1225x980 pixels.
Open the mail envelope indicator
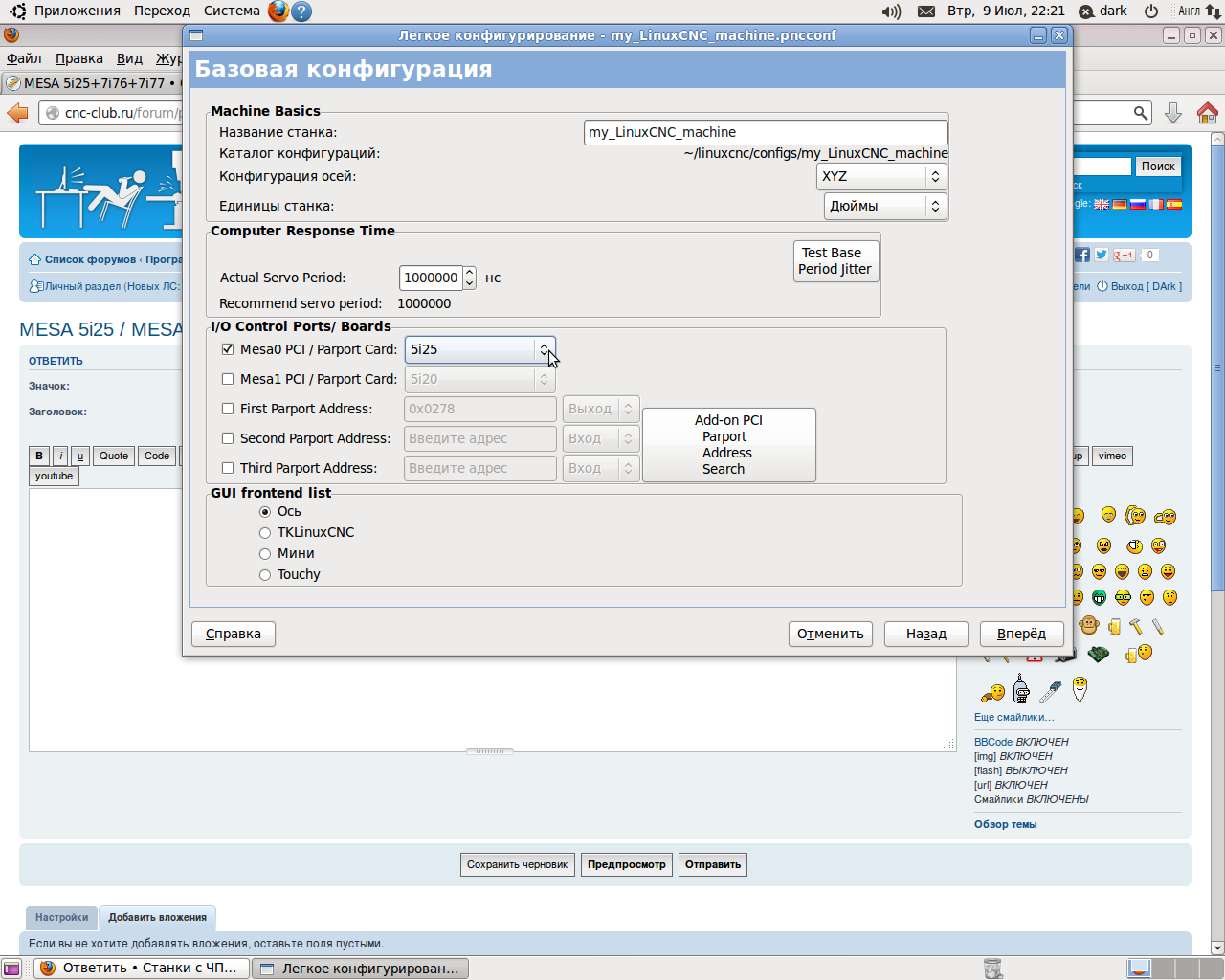[x=926, y=11]
